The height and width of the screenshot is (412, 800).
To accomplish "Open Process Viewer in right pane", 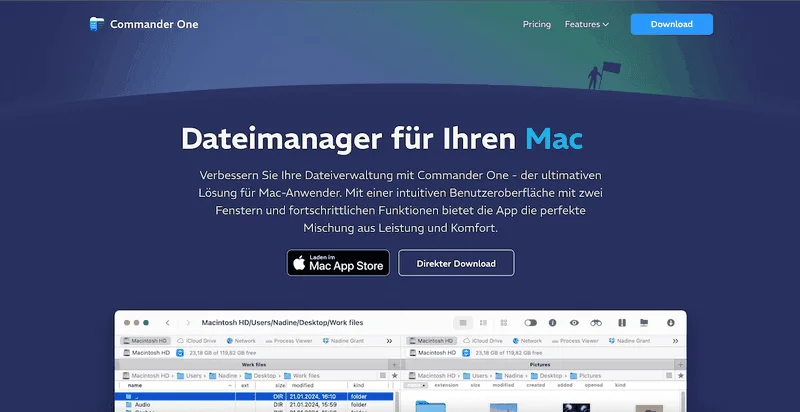I will pyautogui.click(x=575, y=341).
